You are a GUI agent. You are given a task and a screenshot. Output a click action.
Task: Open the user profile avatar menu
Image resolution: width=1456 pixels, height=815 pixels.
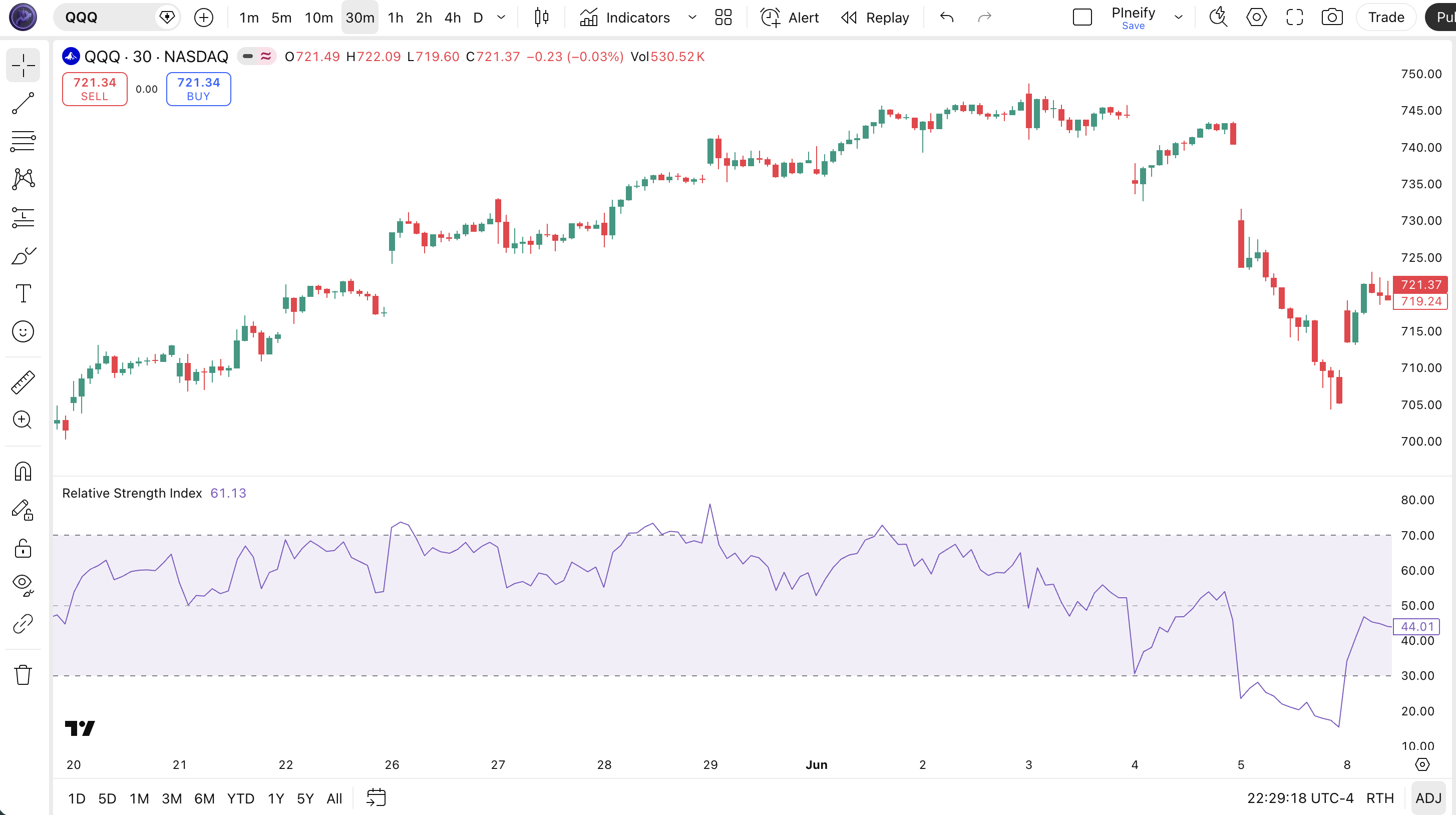click(23, 17)
